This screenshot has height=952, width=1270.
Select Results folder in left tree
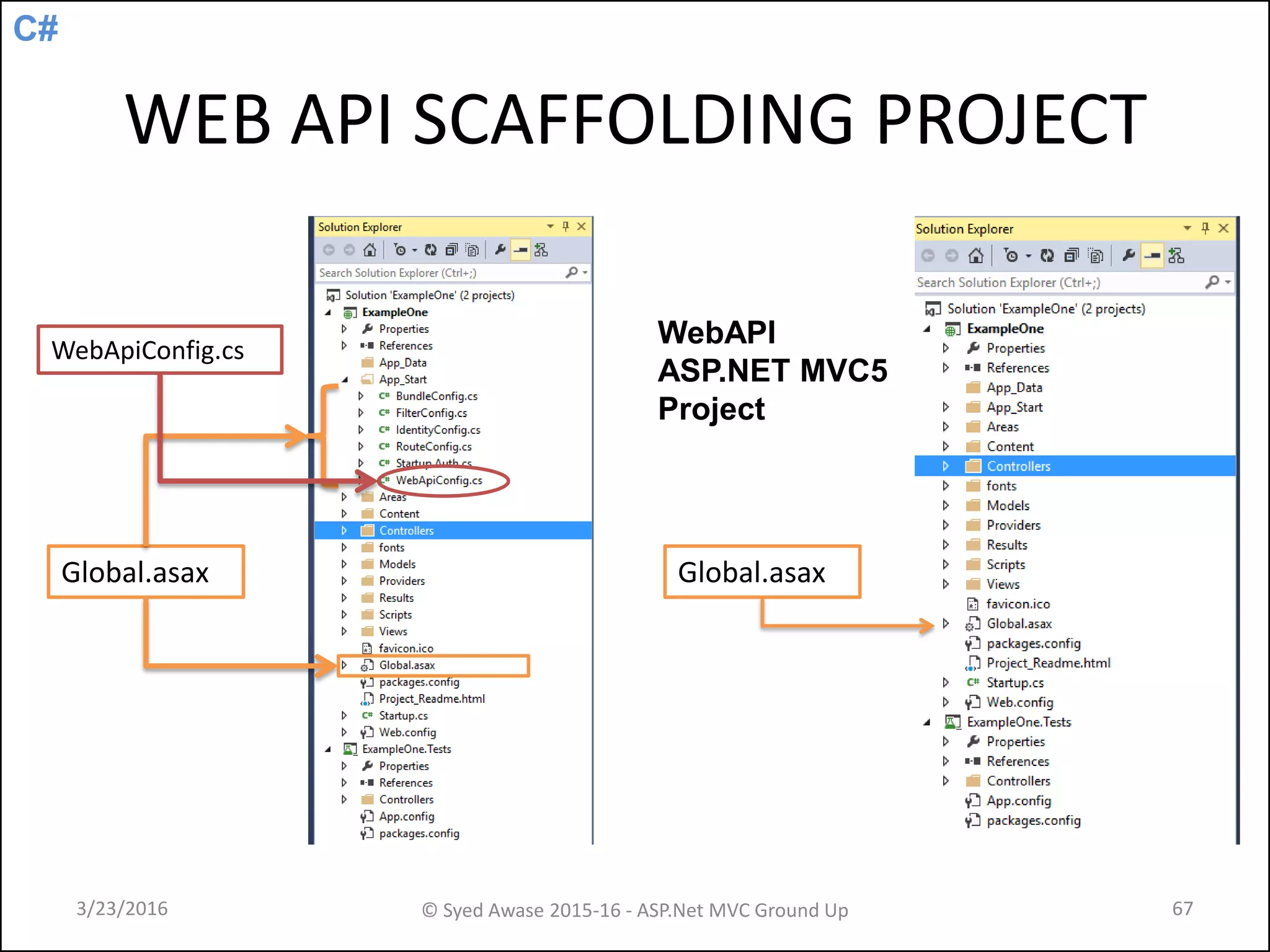pyautogui.click(x=396, y=598)
